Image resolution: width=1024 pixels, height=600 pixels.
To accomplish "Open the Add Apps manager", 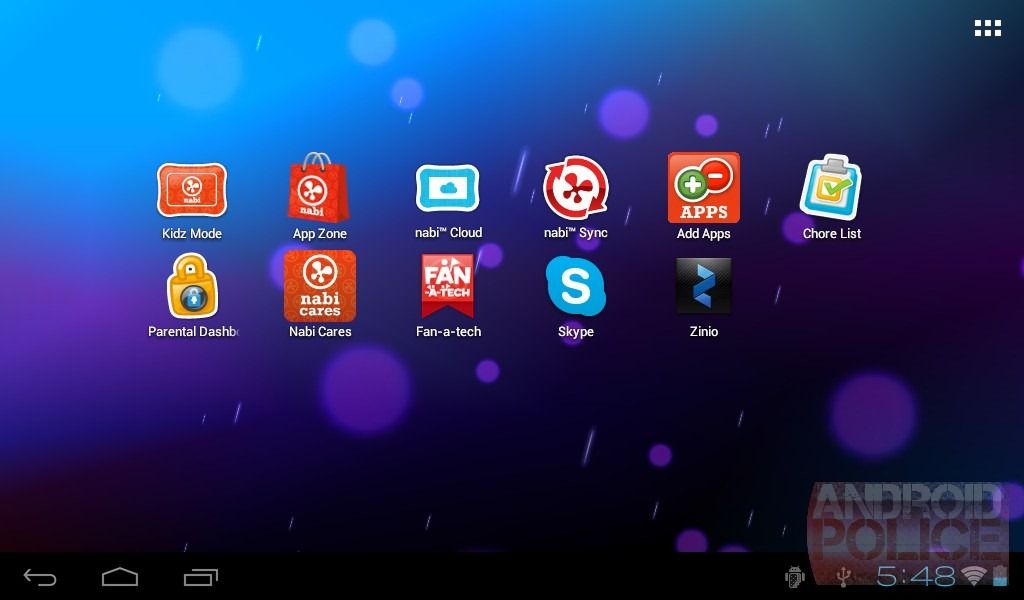I will point(703,188).
